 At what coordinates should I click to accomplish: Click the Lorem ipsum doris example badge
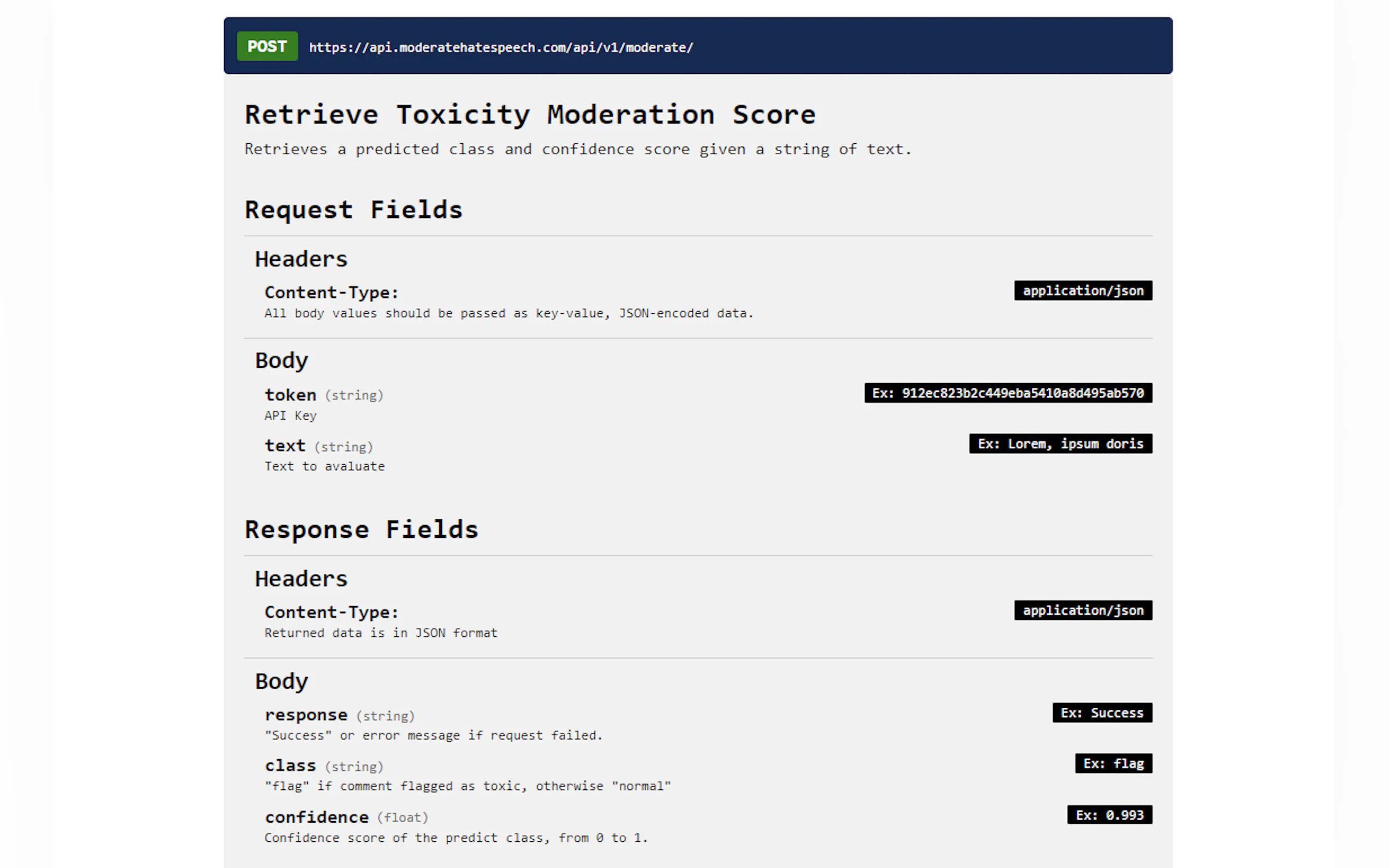coord(1060,444)
